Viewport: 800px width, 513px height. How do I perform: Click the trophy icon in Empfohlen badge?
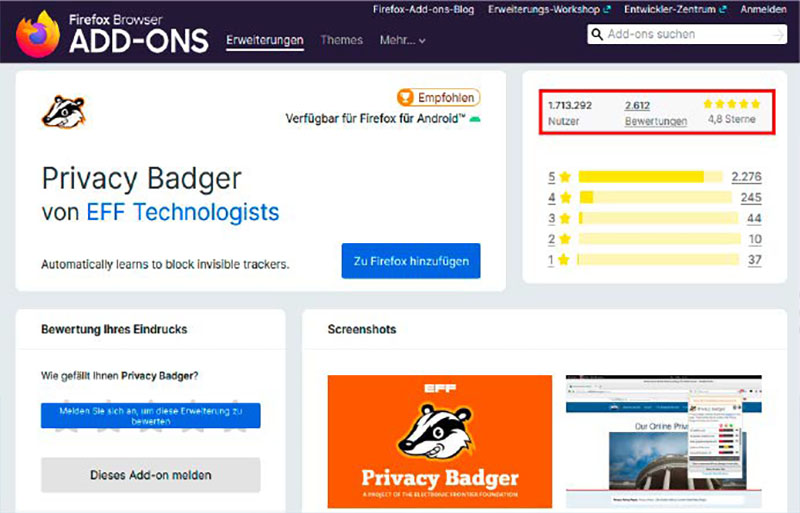click(x=406, y=97)
